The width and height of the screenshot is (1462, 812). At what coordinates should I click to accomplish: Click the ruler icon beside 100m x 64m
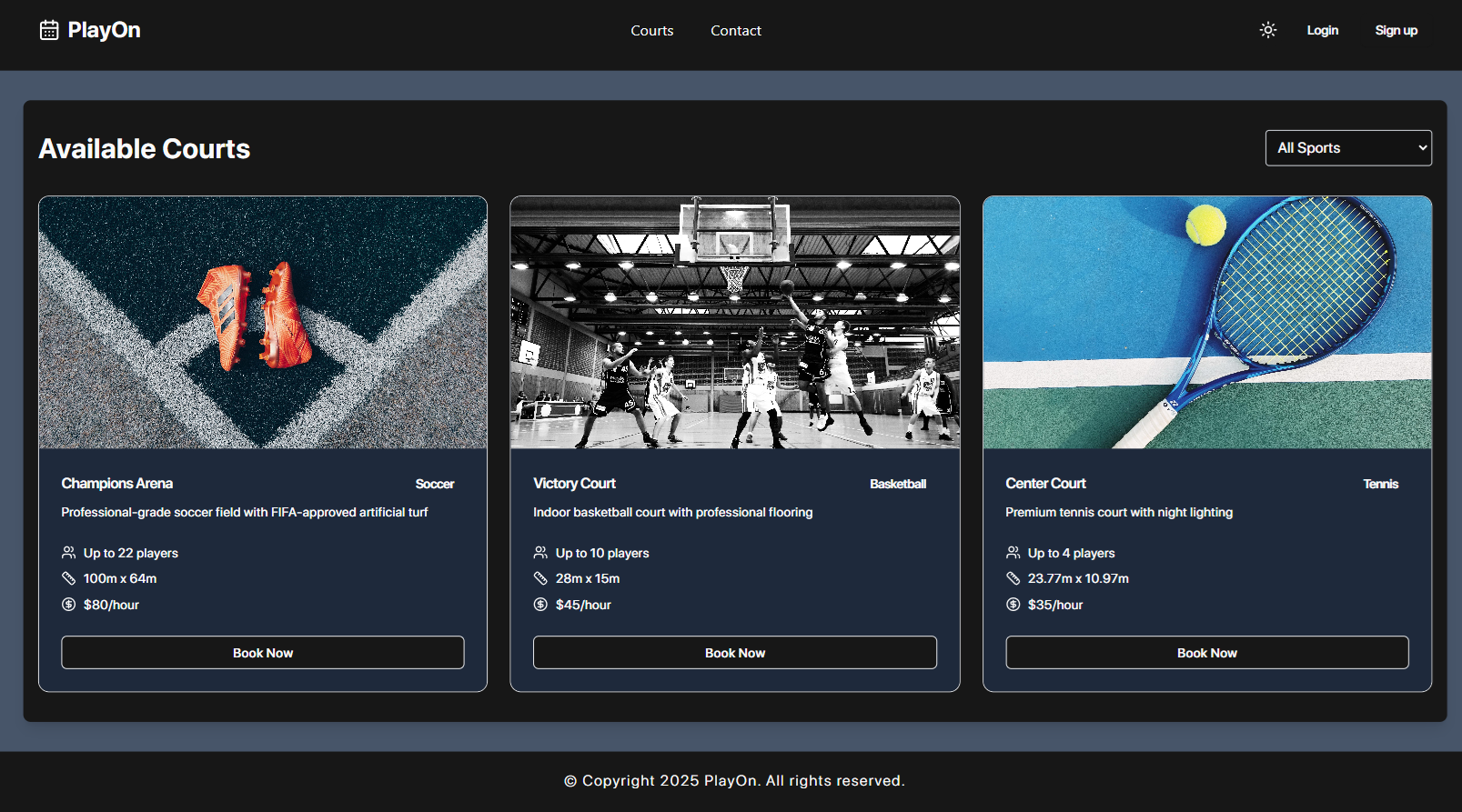68,578
